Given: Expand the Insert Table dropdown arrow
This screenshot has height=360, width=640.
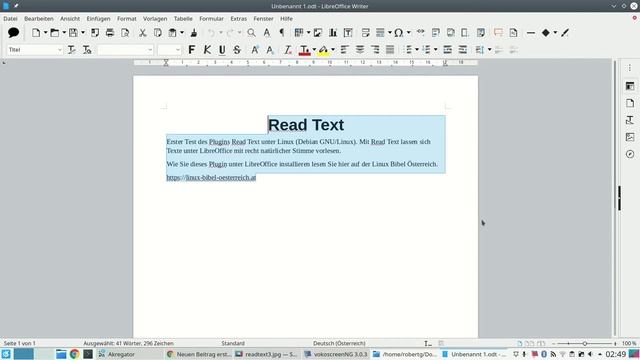Looking at the screenshot, I should tap(309, 33).
